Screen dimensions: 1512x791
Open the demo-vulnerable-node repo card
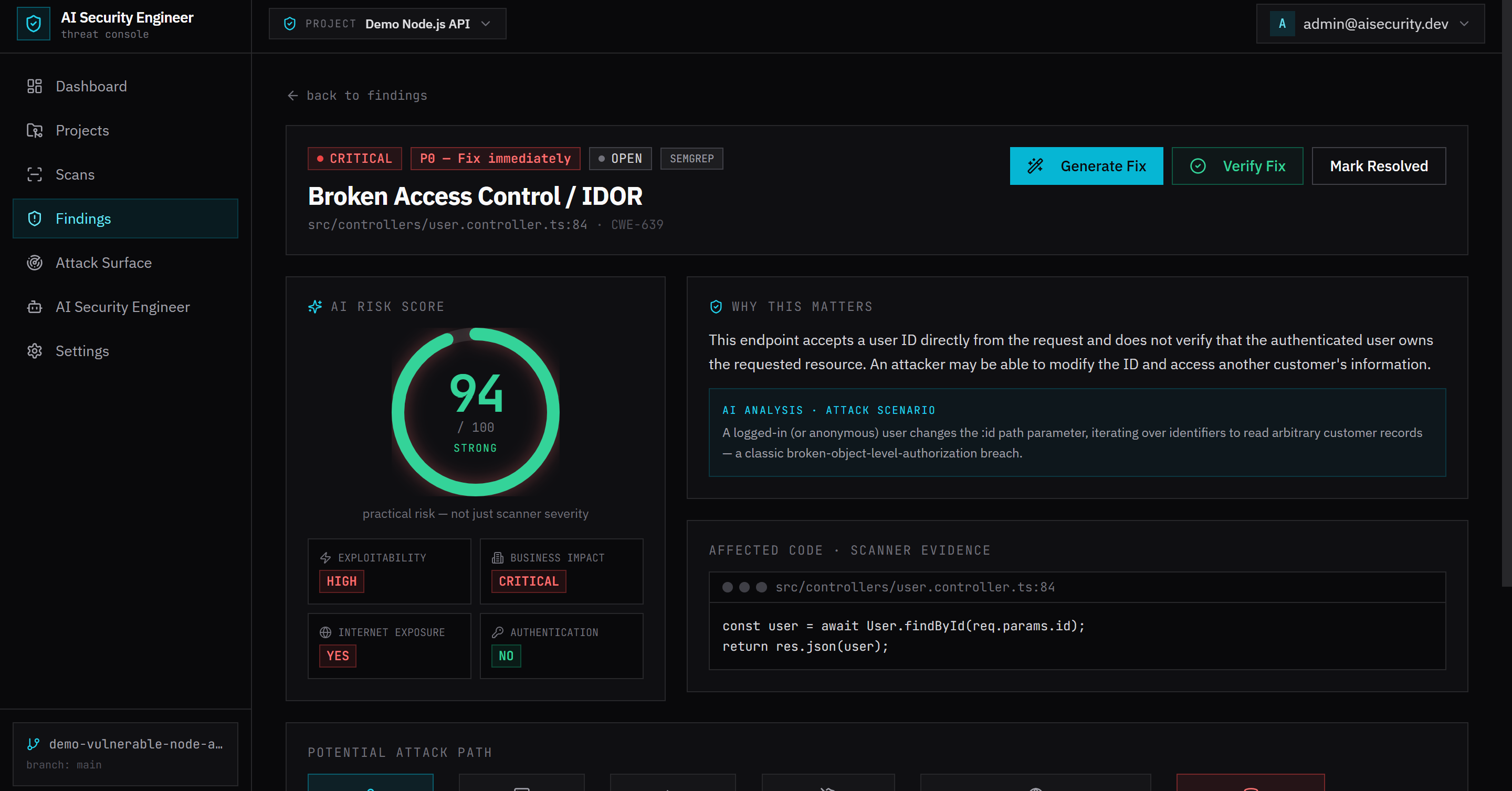click(125, 753)
